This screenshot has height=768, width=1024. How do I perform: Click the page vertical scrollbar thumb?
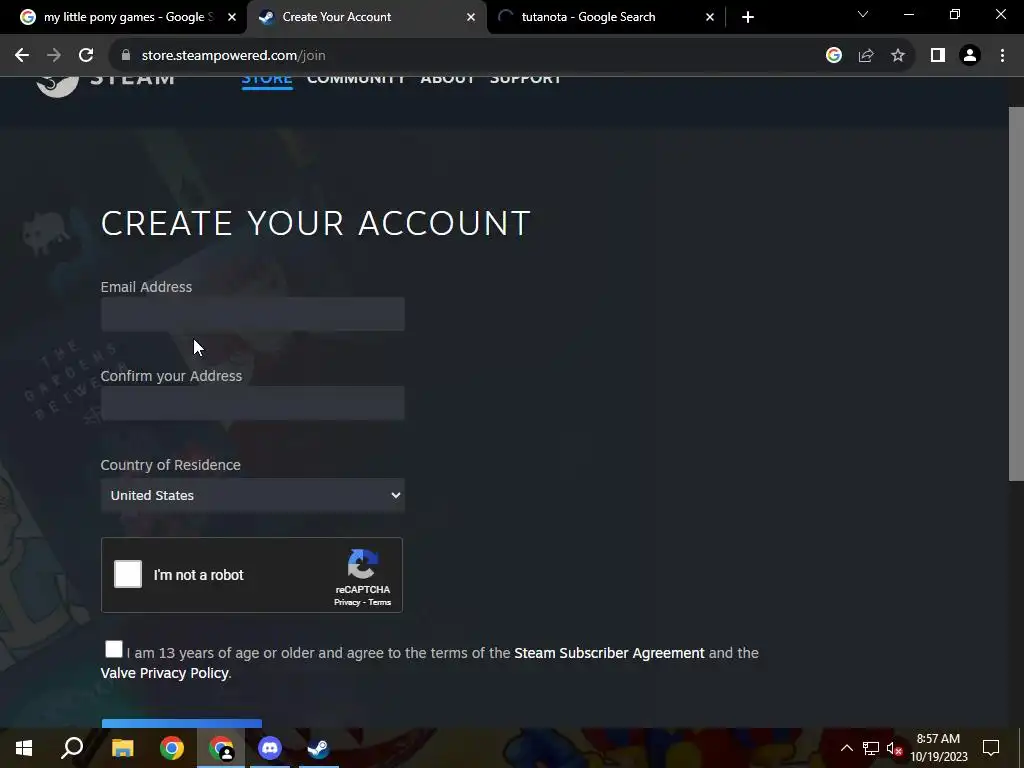1016,294
